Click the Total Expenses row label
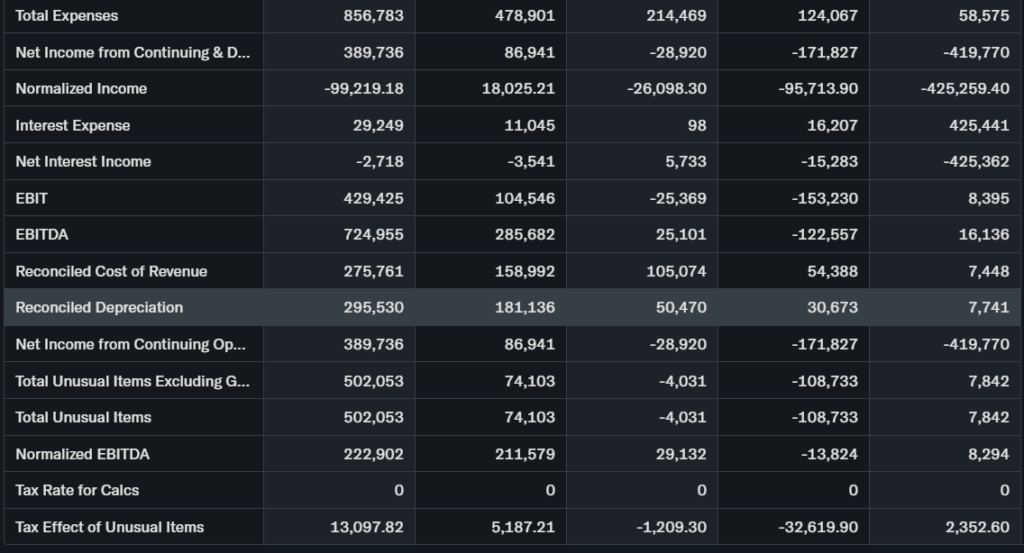This screenshot has height=553, width=1024. click(x=67, y=16)
